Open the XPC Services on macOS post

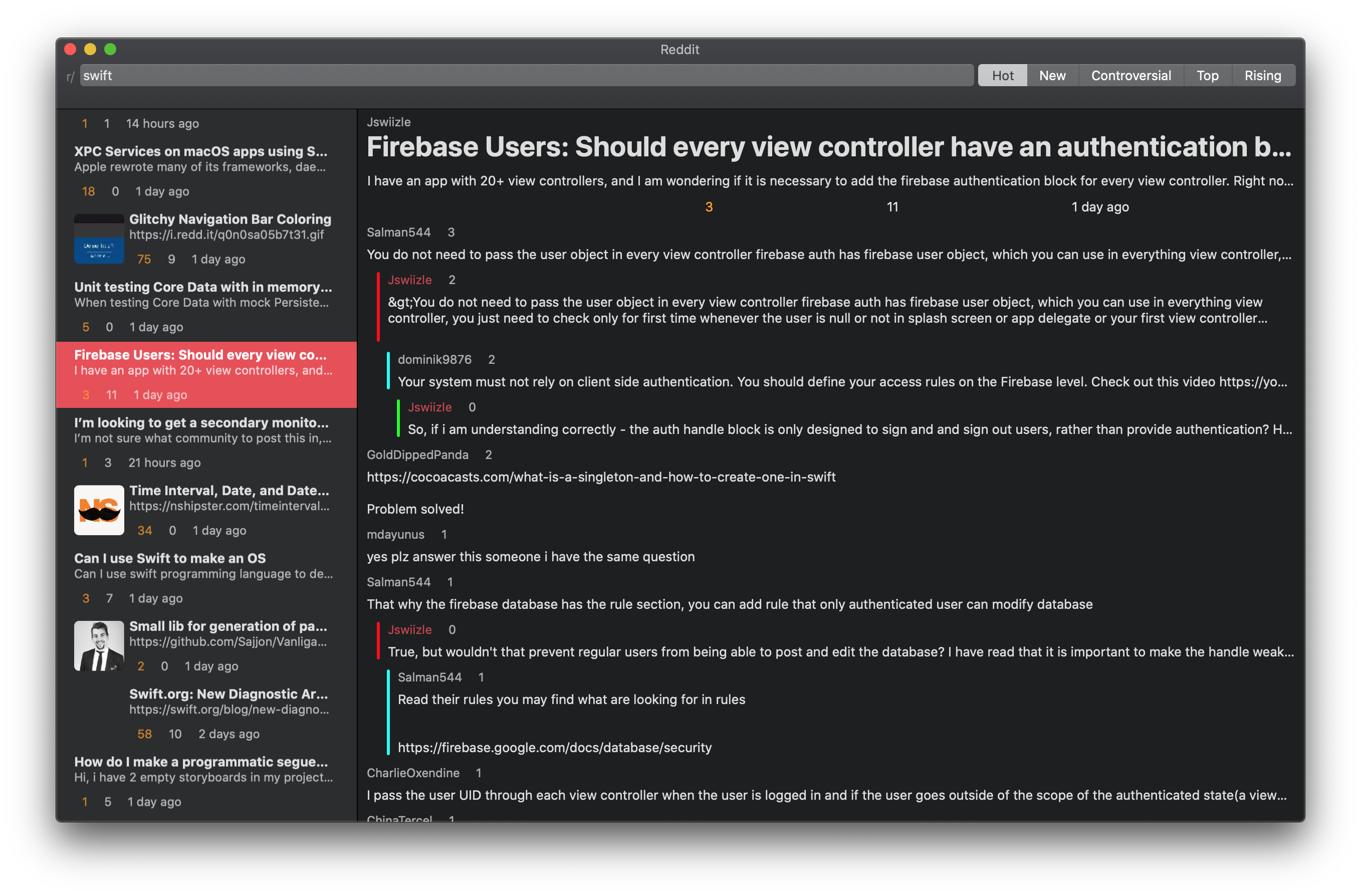201,151
